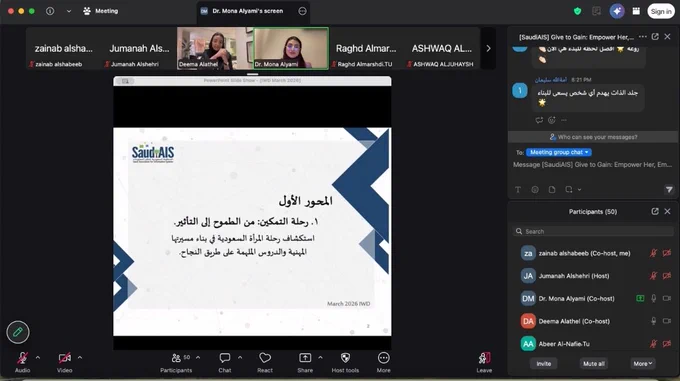680x381 pixels.
Task: Click the slide show window's toolbar icon
Action: (125, 81)
